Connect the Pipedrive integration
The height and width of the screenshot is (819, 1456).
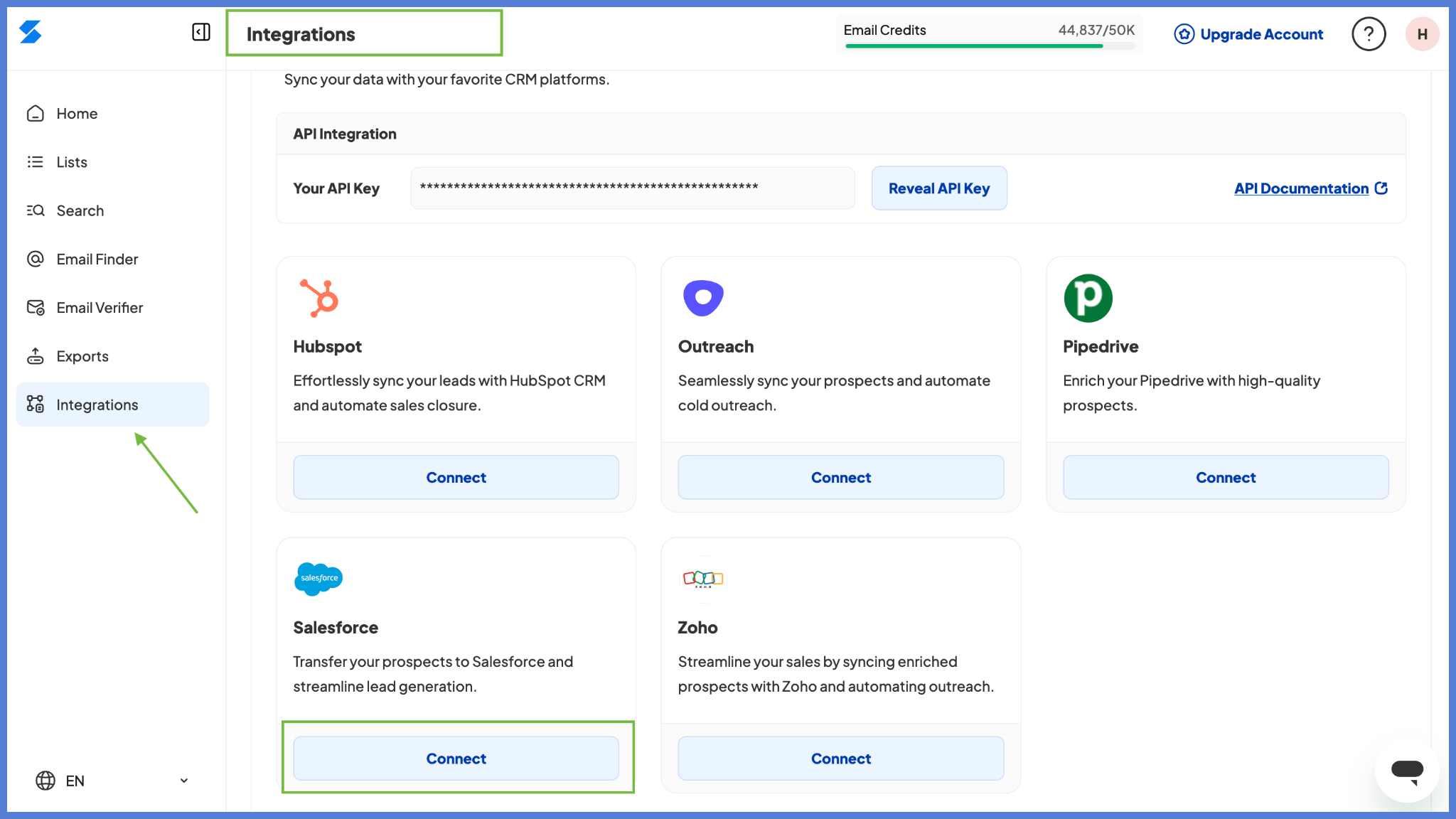coord(1226,478)
